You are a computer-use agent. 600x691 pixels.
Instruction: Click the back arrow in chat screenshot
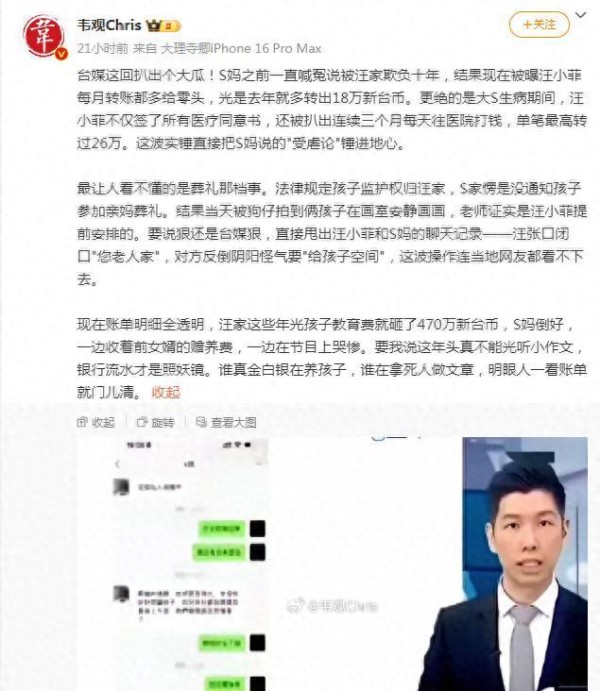click(117, 464)
